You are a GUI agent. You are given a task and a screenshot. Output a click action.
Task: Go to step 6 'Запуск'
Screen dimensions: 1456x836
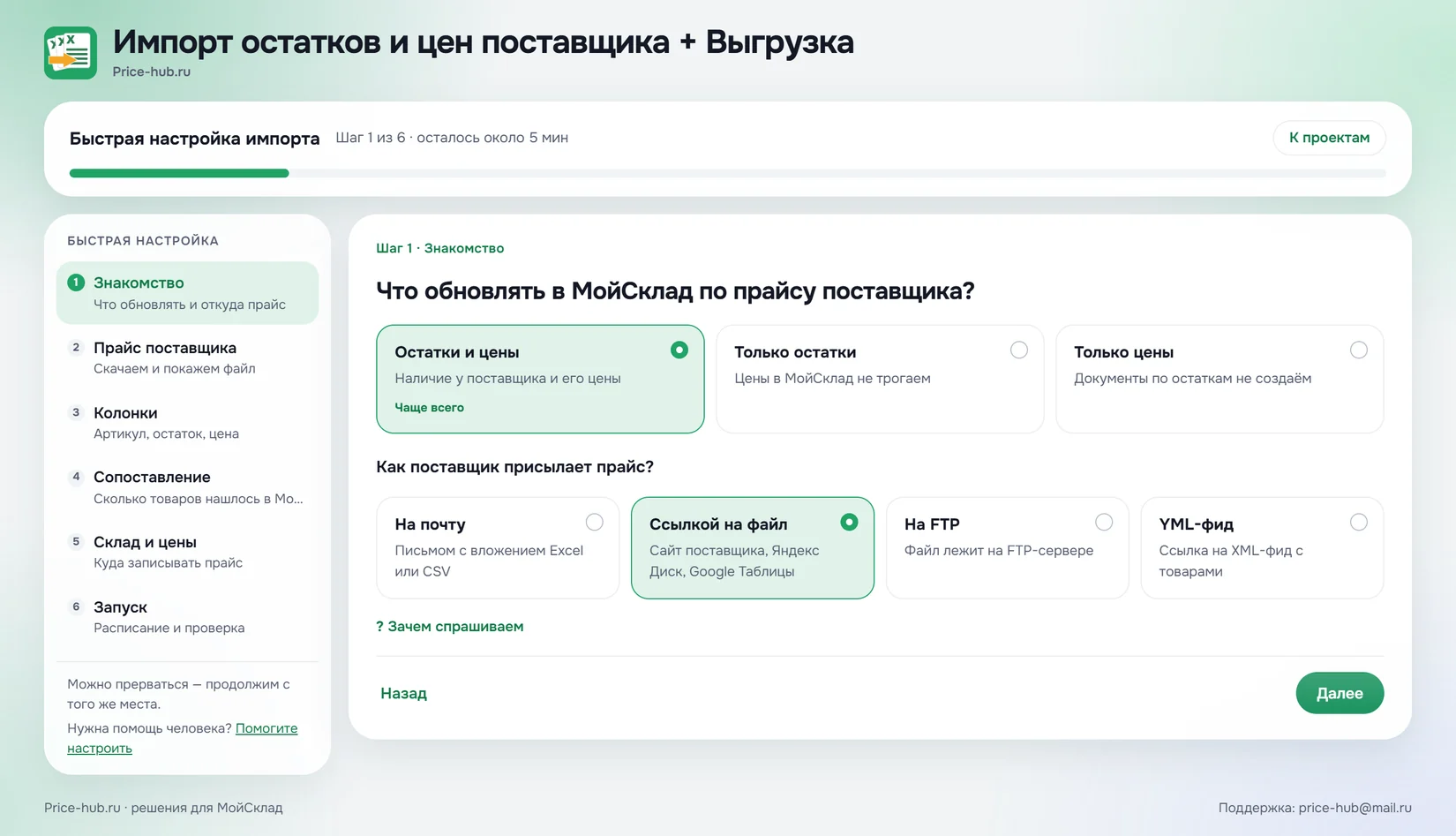[187, 617]
